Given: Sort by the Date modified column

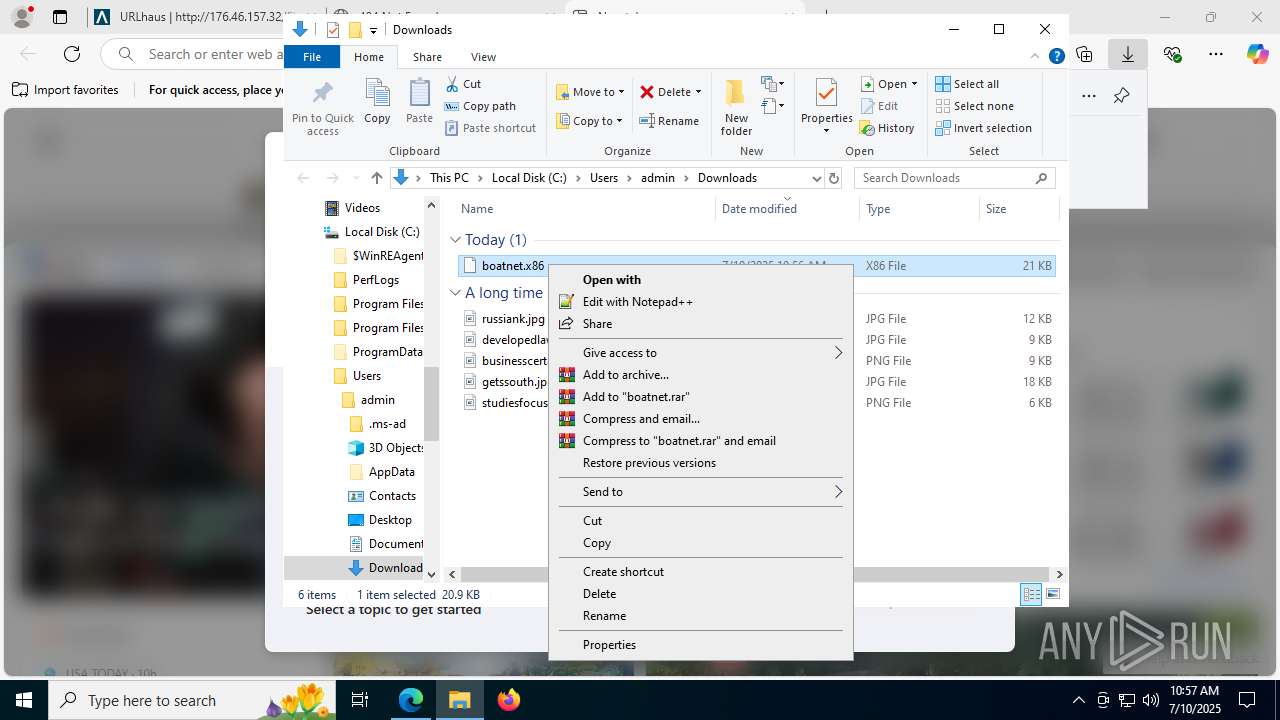Looking at the screenshot, I should (759, 209).
